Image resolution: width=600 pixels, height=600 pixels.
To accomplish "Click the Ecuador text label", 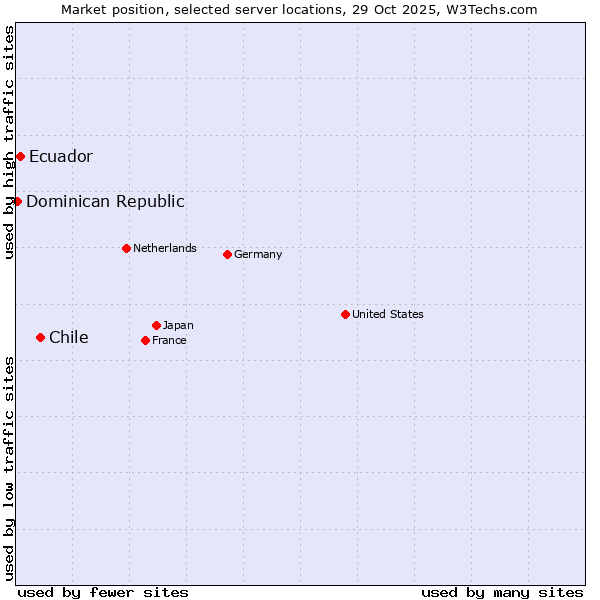I will coord(61,156).
